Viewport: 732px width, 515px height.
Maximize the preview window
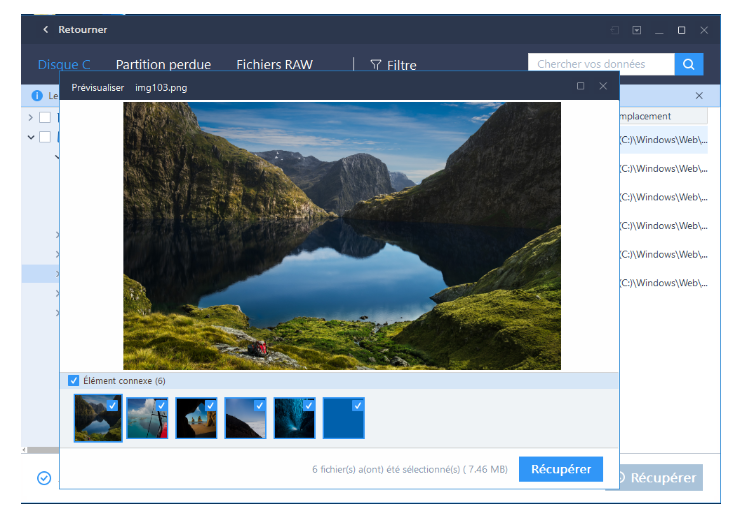580,87
